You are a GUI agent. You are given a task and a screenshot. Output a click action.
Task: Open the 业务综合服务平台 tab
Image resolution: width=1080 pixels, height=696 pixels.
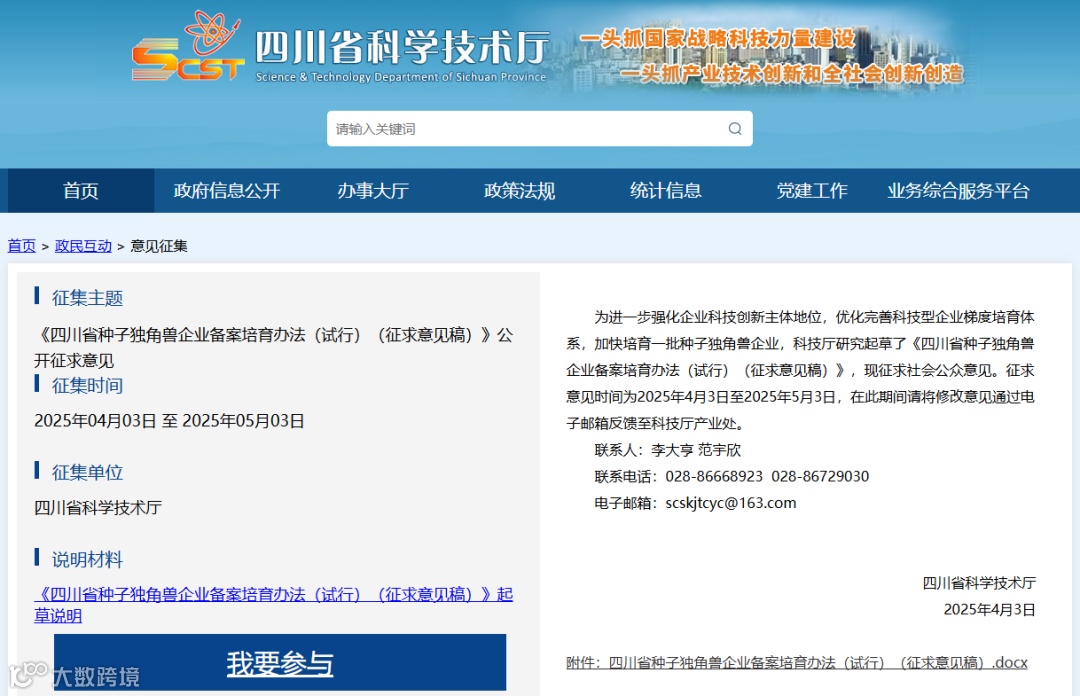click(956, 191)
